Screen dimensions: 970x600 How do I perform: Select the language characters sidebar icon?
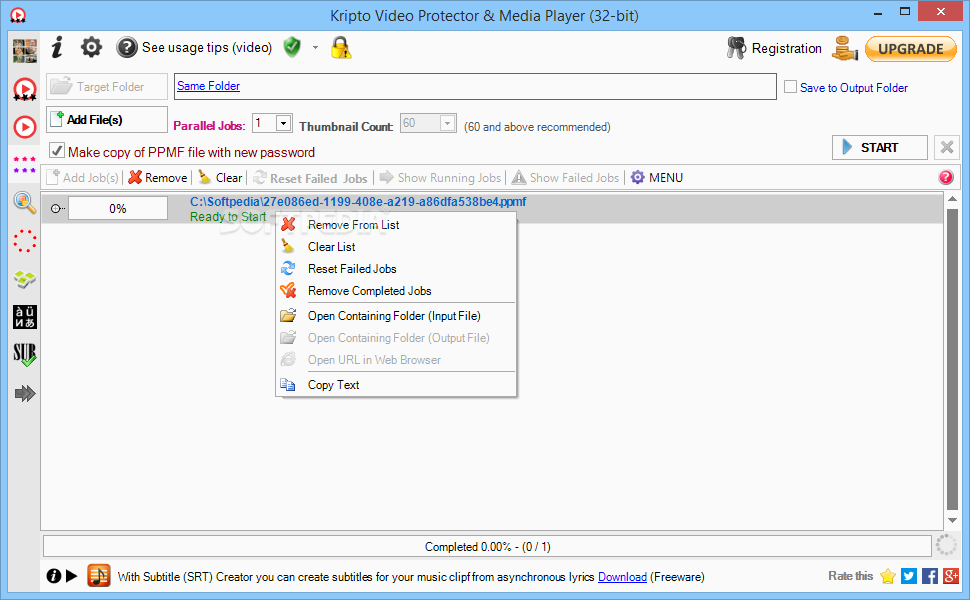(x=25, y=317)
